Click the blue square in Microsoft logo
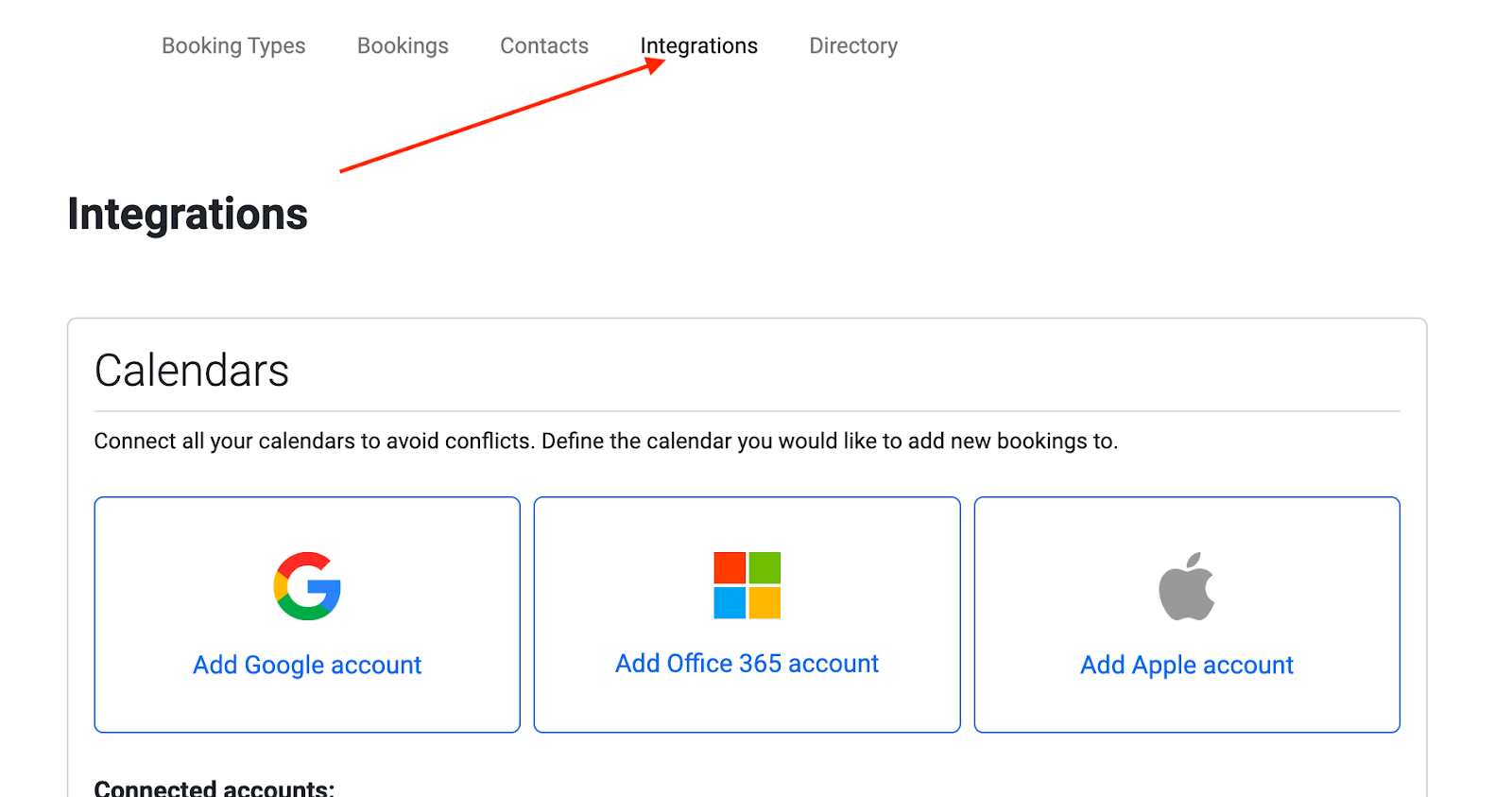1512x797 pixels. [730, 603]
